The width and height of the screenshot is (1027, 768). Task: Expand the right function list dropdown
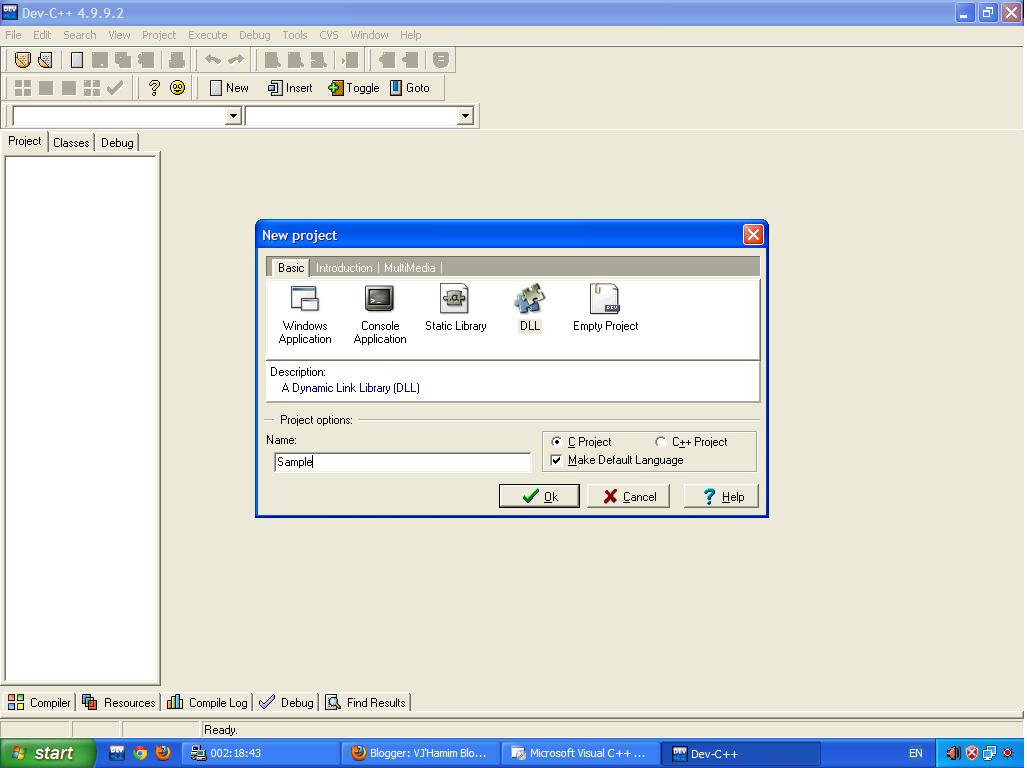(465, 116)
